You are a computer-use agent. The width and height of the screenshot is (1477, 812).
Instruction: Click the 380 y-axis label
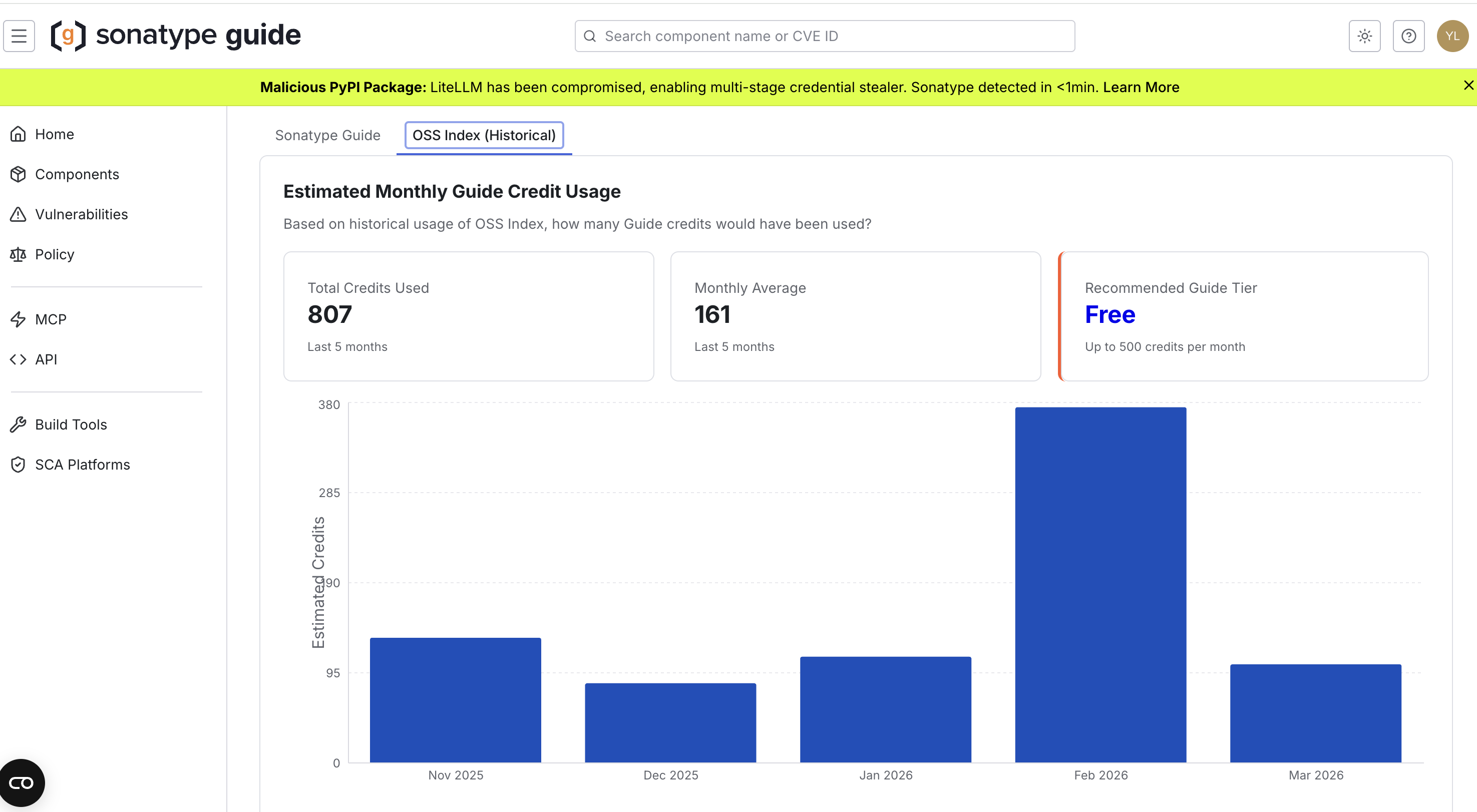point(329,405)
